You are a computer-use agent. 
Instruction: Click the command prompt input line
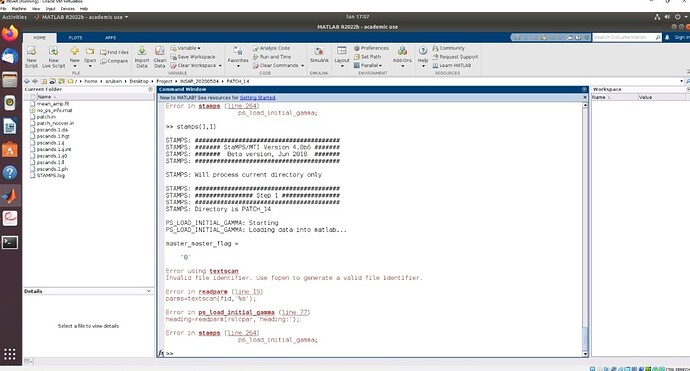click(x=374, y=353)
